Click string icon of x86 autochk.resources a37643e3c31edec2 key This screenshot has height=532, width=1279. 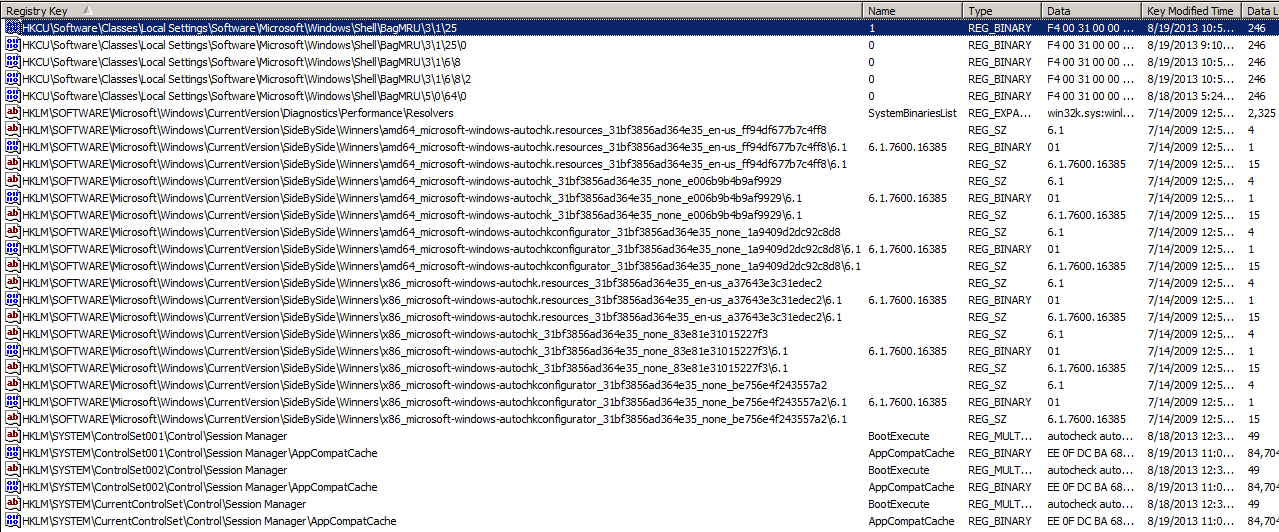point(13,283)
